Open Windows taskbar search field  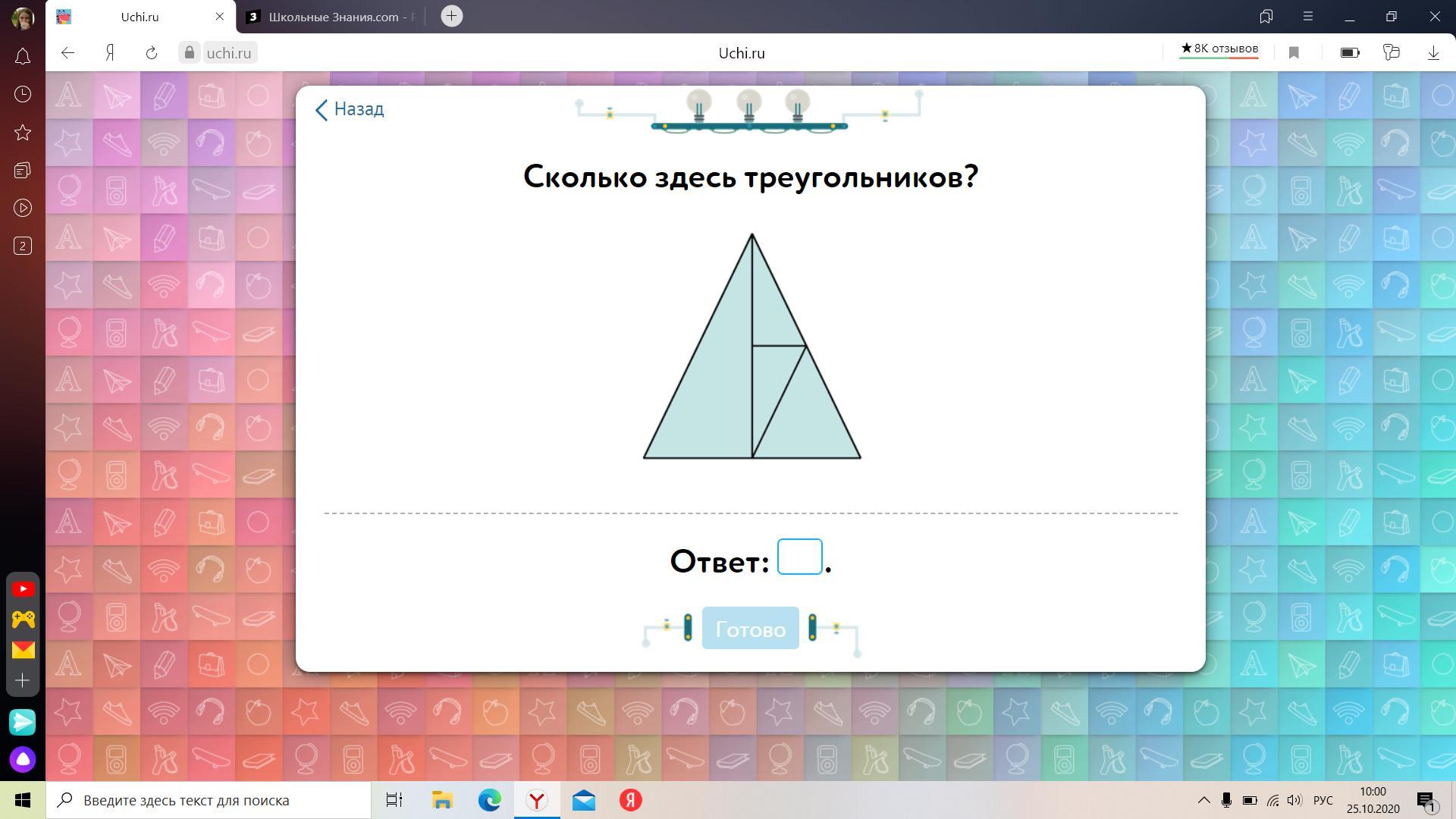pyautogui.click(x=209, y=800)
